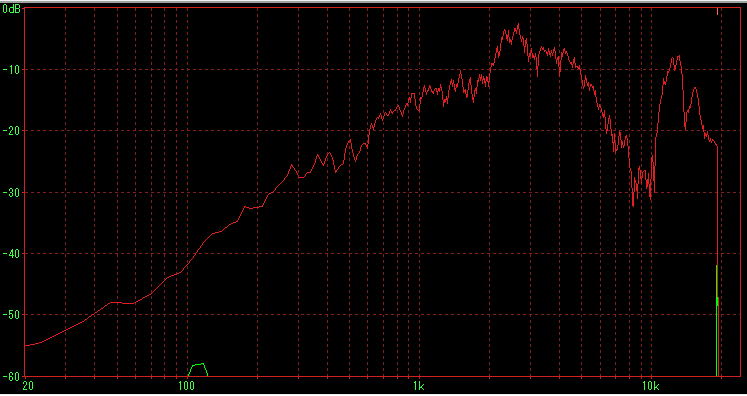Click the -50 dB axis label
Viewport: 747px width, 396px height.
[12, 315]
